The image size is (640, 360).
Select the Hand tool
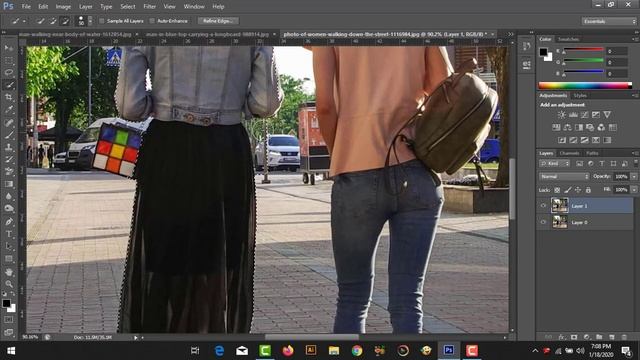pos(9,272)
